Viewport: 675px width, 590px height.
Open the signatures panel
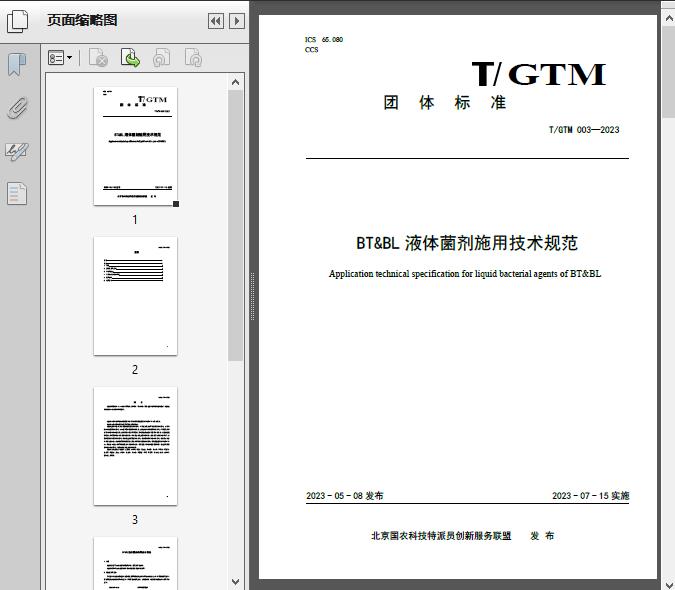click(17, 151)
